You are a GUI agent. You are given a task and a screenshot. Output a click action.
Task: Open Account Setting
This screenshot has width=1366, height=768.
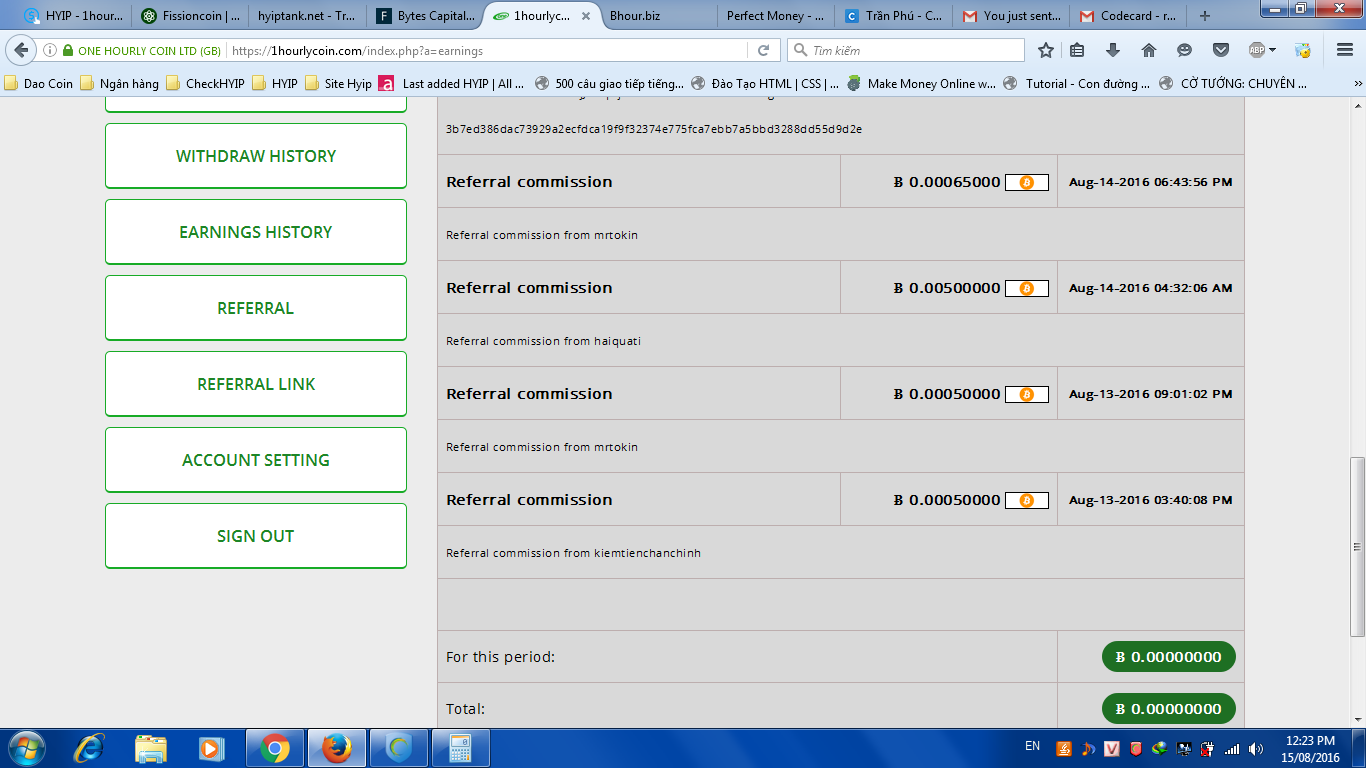pyautogui.click(x=256, y=460)
